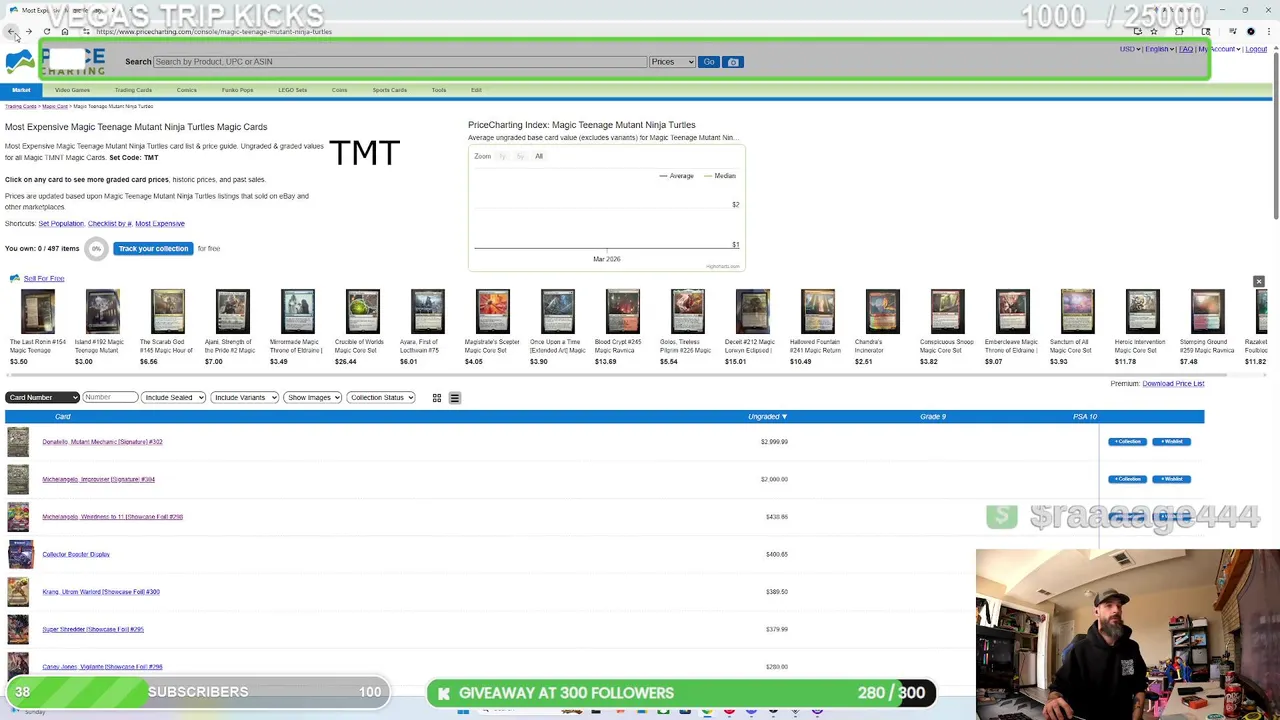Click the Magic Card breadcrumb link

(54, 106)
